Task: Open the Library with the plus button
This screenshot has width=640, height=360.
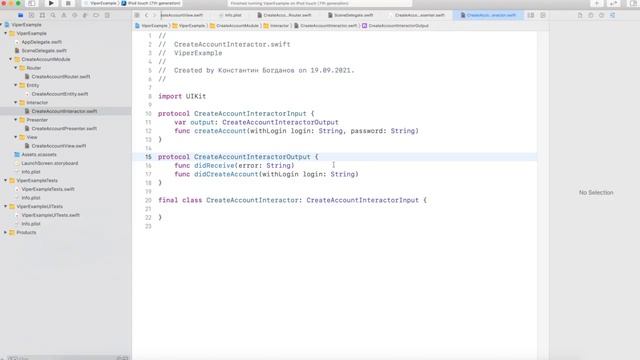Action: (597, 3)
